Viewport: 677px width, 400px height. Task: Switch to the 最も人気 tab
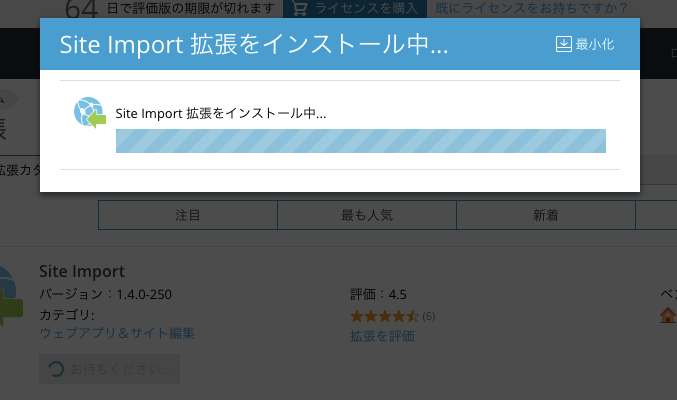coord(367,215)
